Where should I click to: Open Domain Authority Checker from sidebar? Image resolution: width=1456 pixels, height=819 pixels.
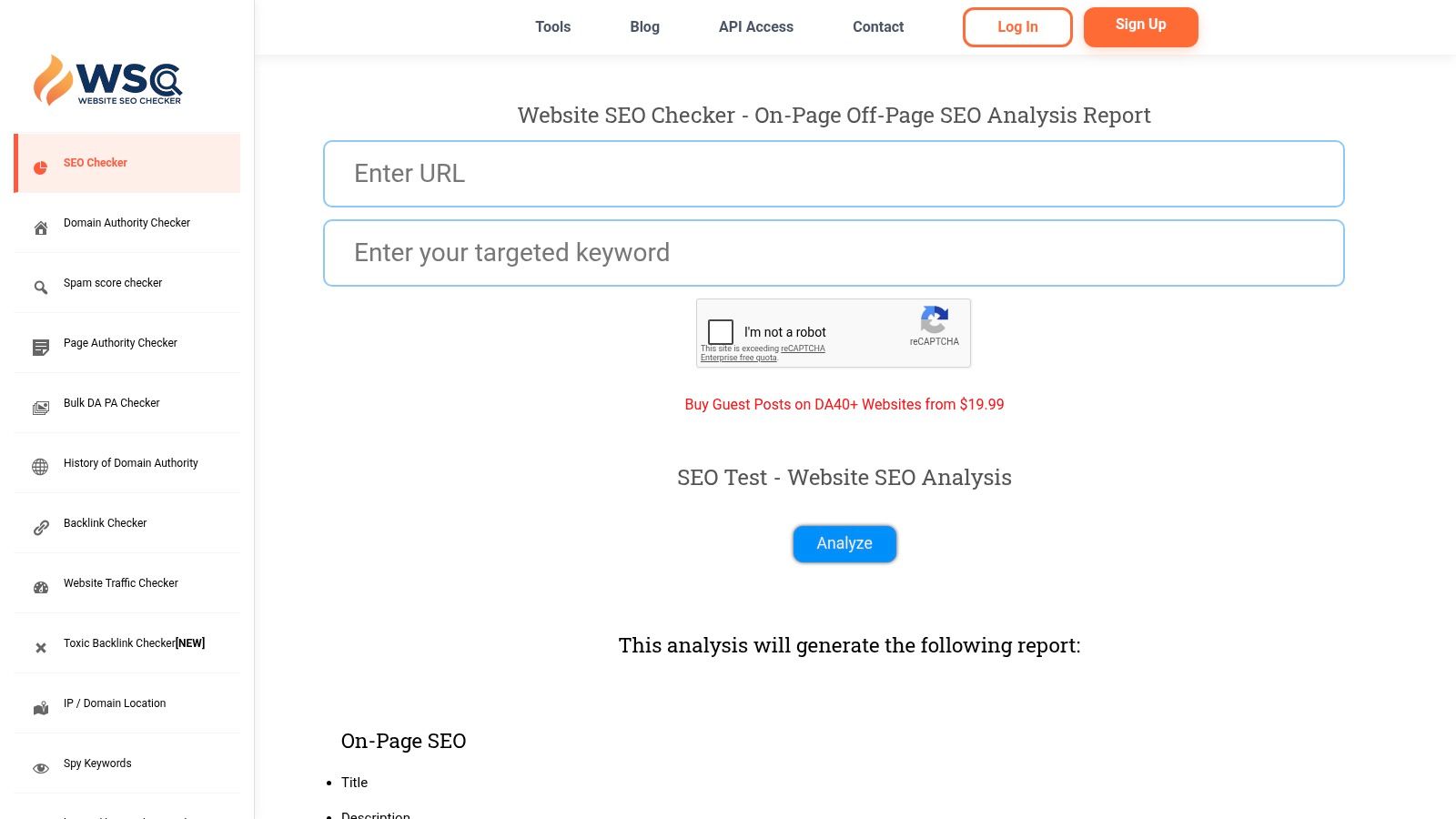[x=127, y=223]
